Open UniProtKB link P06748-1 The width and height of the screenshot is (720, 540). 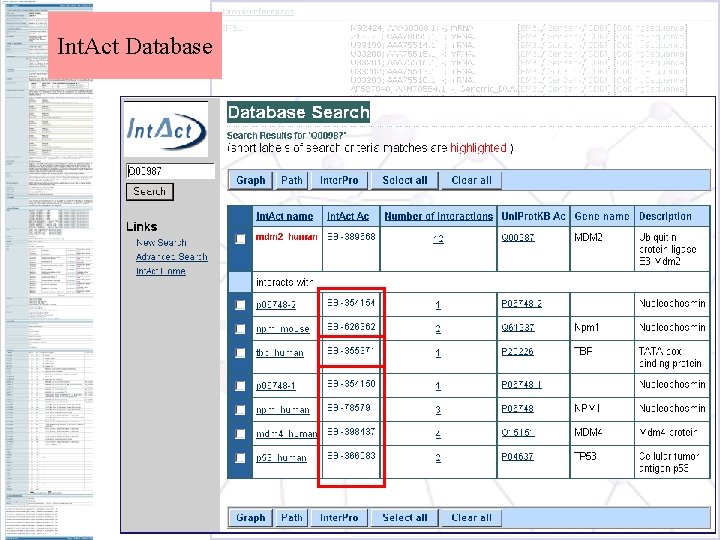[521, 384]
